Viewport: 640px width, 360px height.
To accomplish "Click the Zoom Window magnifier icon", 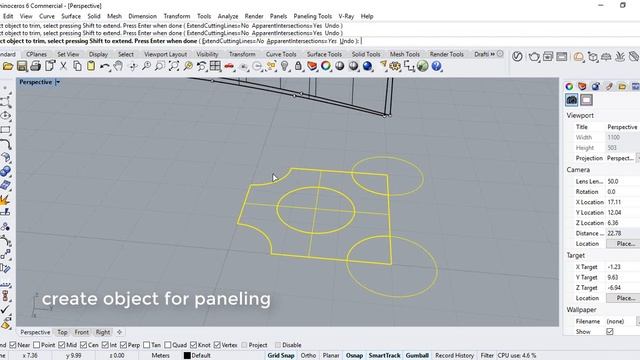I will pos(160,66).
